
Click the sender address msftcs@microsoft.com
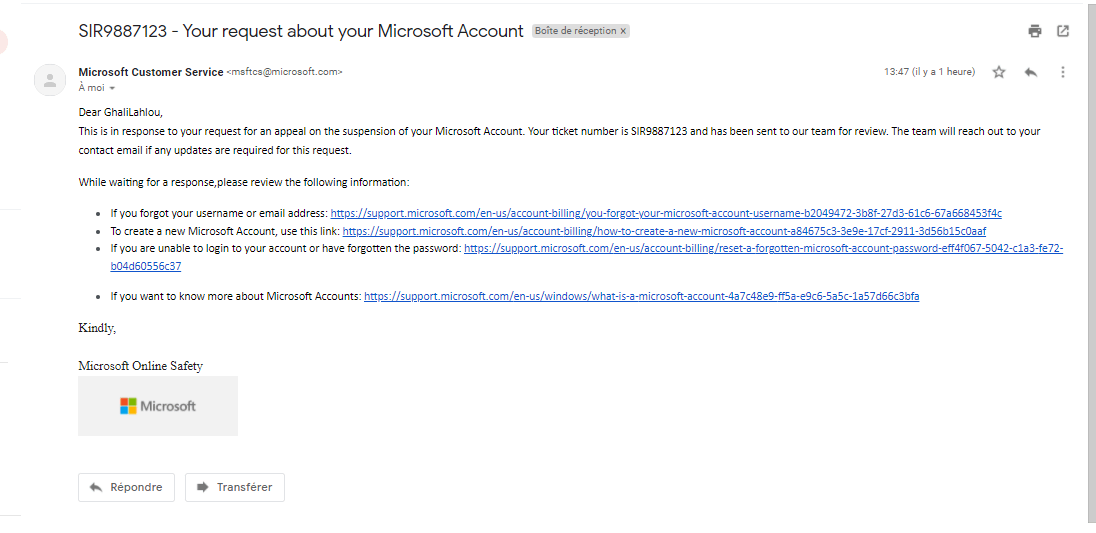pos(284,72)
